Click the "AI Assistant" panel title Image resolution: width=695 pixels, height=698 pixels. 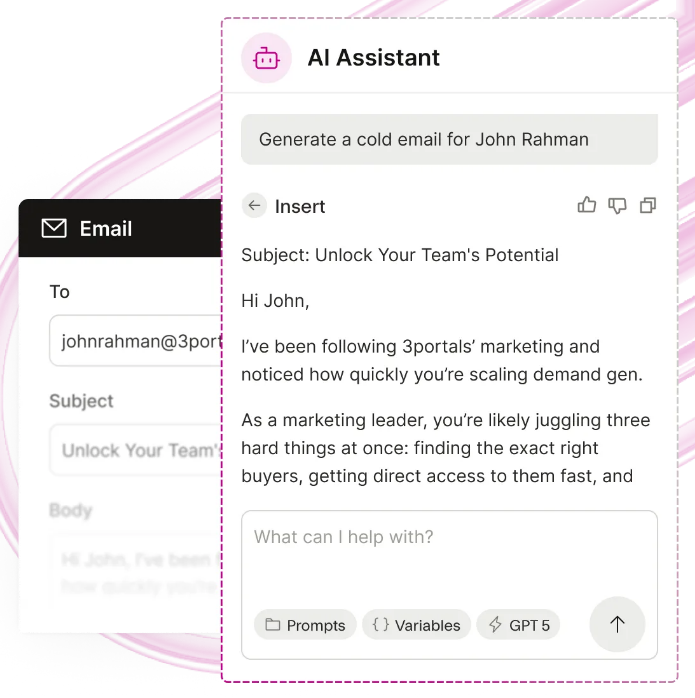click(x=374, y=58)
